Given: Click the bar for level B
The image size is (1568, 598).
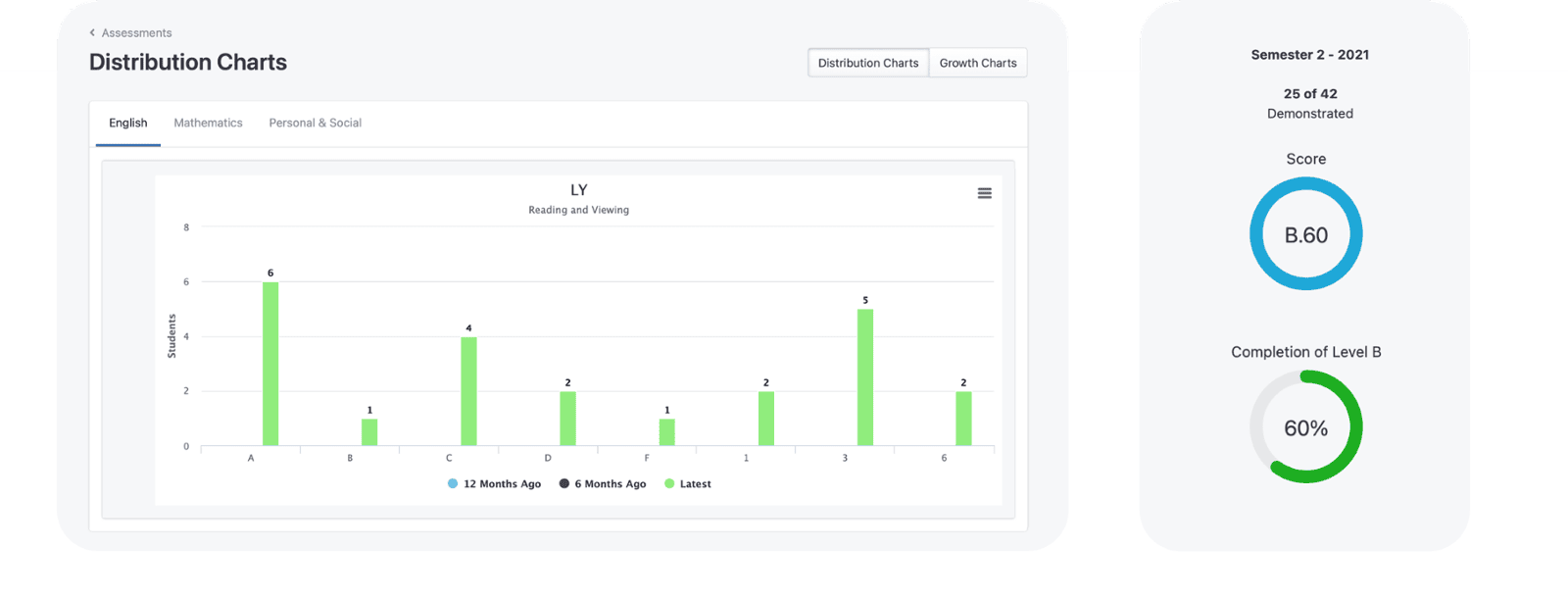Looking at the screenshot, I should point(369,432).
